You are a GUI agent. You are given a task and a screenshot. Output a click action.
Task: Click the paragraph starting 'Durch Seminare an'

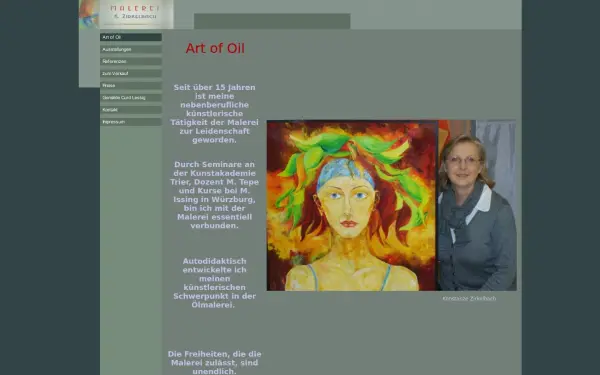pos(214,195)
